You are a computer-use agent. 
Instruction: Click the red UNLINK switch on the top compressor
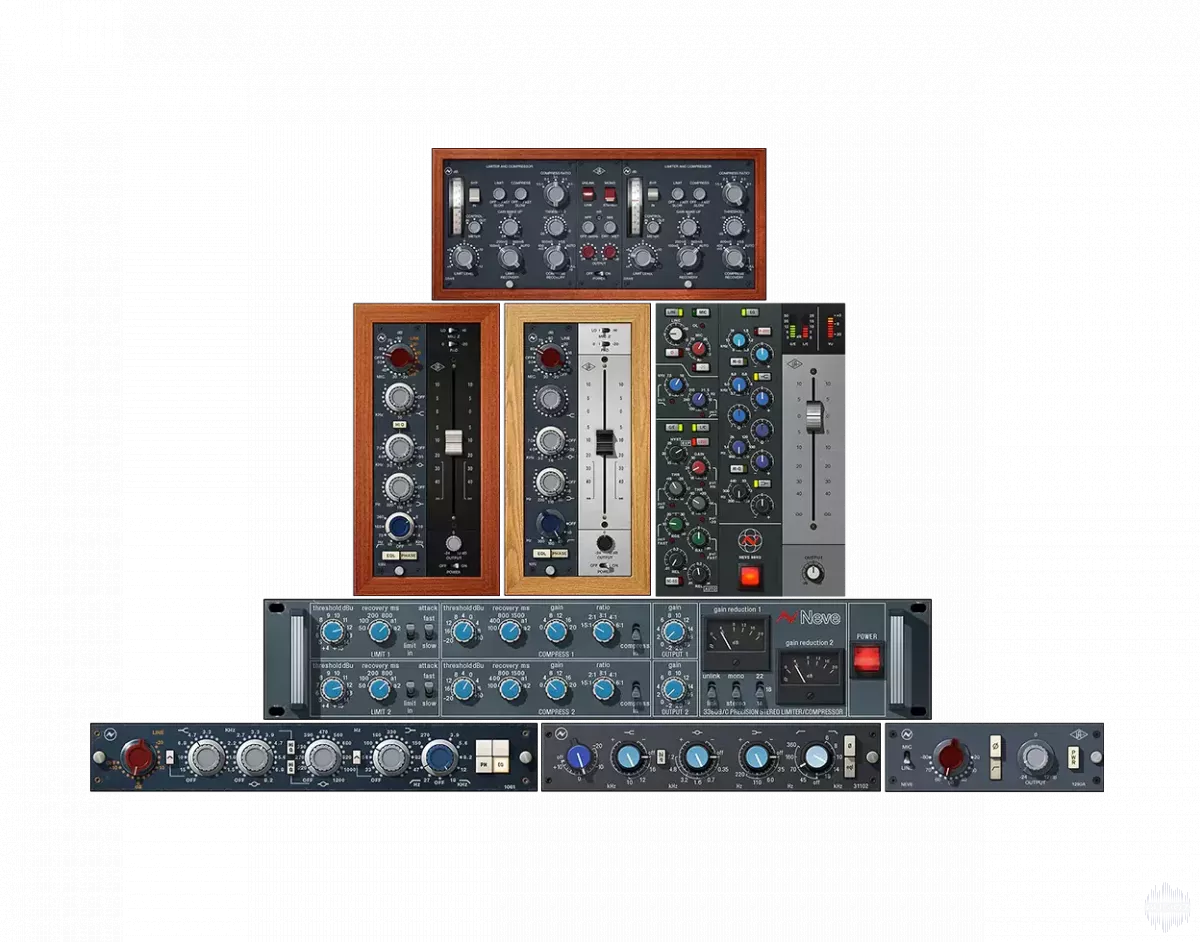587,194
